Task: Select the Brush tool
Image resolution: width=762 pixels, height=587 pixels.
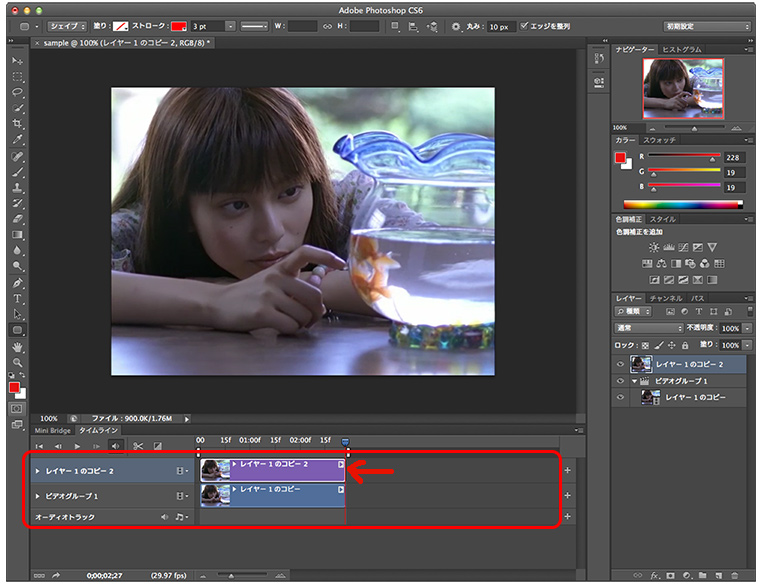Action: (x=17, y=172)
